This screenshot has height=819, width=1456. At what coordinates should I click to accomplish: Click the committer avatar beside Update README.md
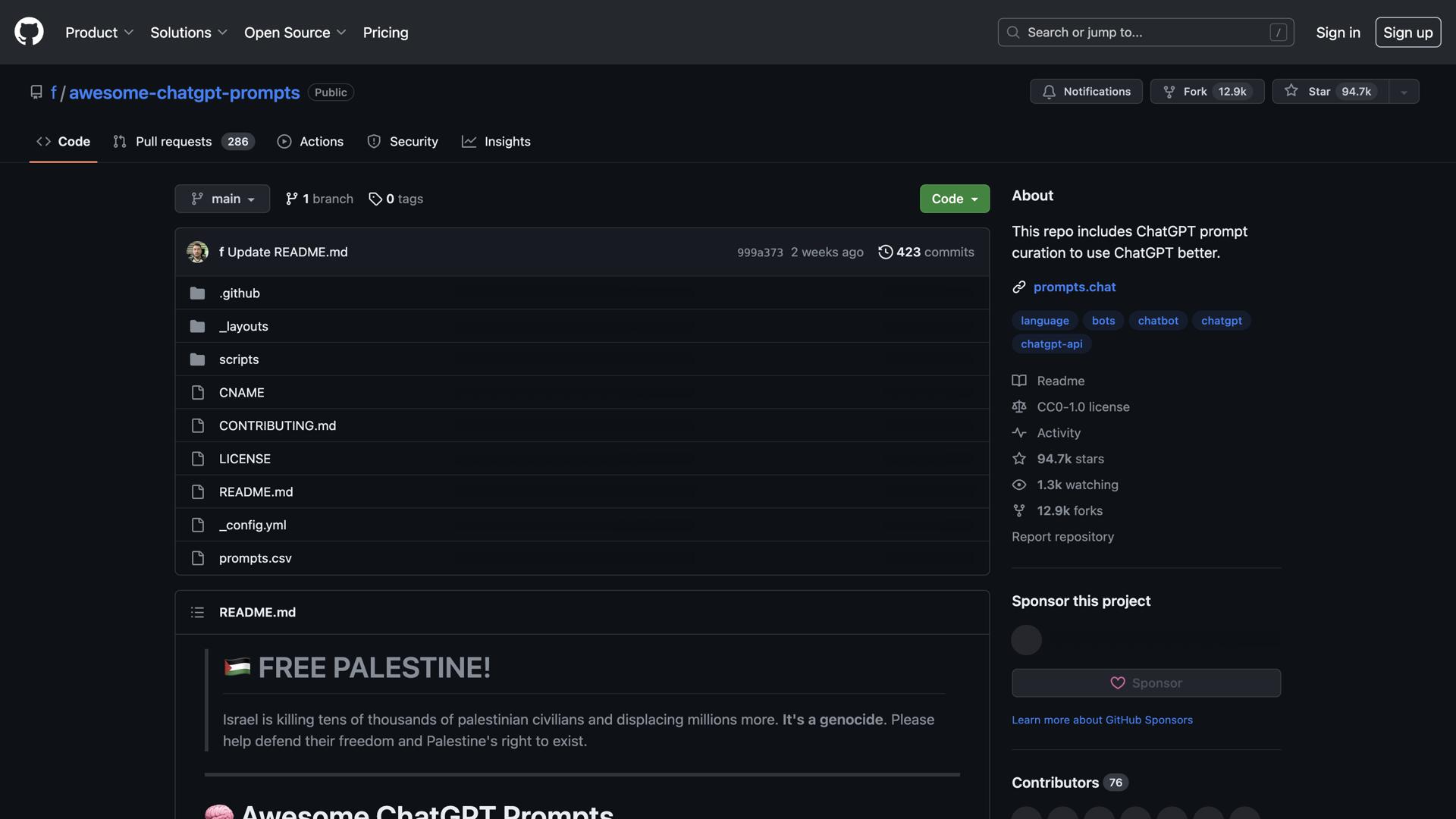click(x=197, y=252)
